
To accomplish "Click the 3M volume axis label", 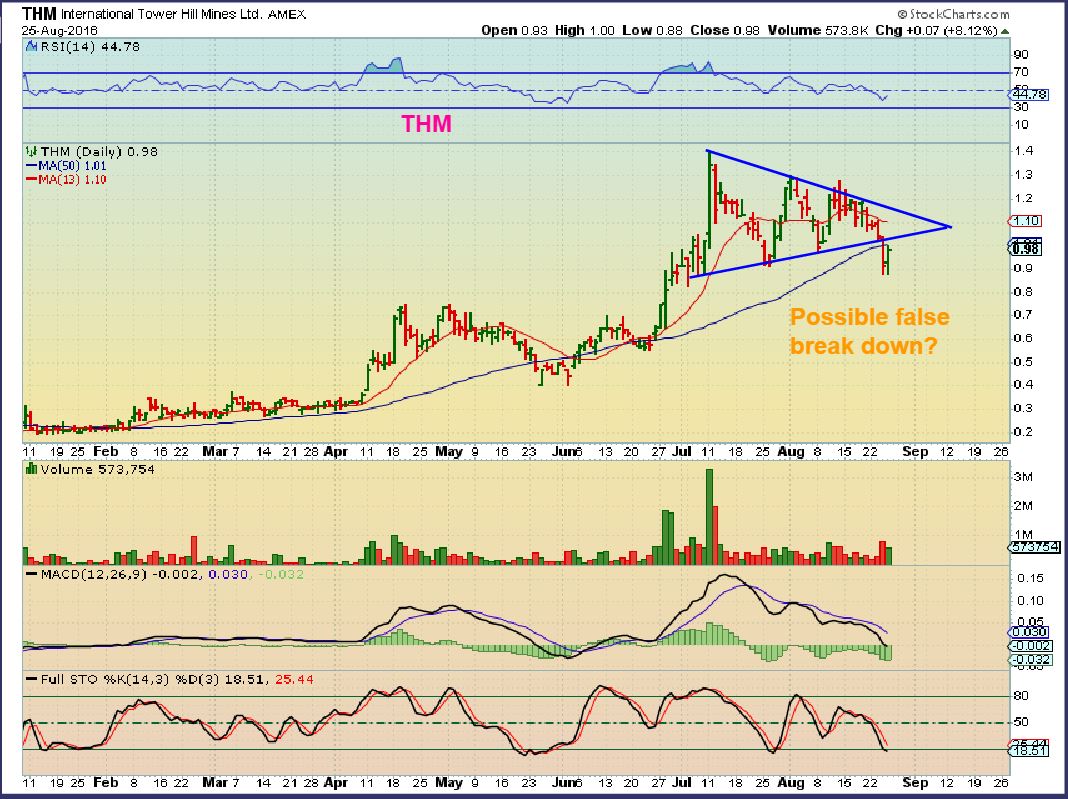I will [1023, 477].
